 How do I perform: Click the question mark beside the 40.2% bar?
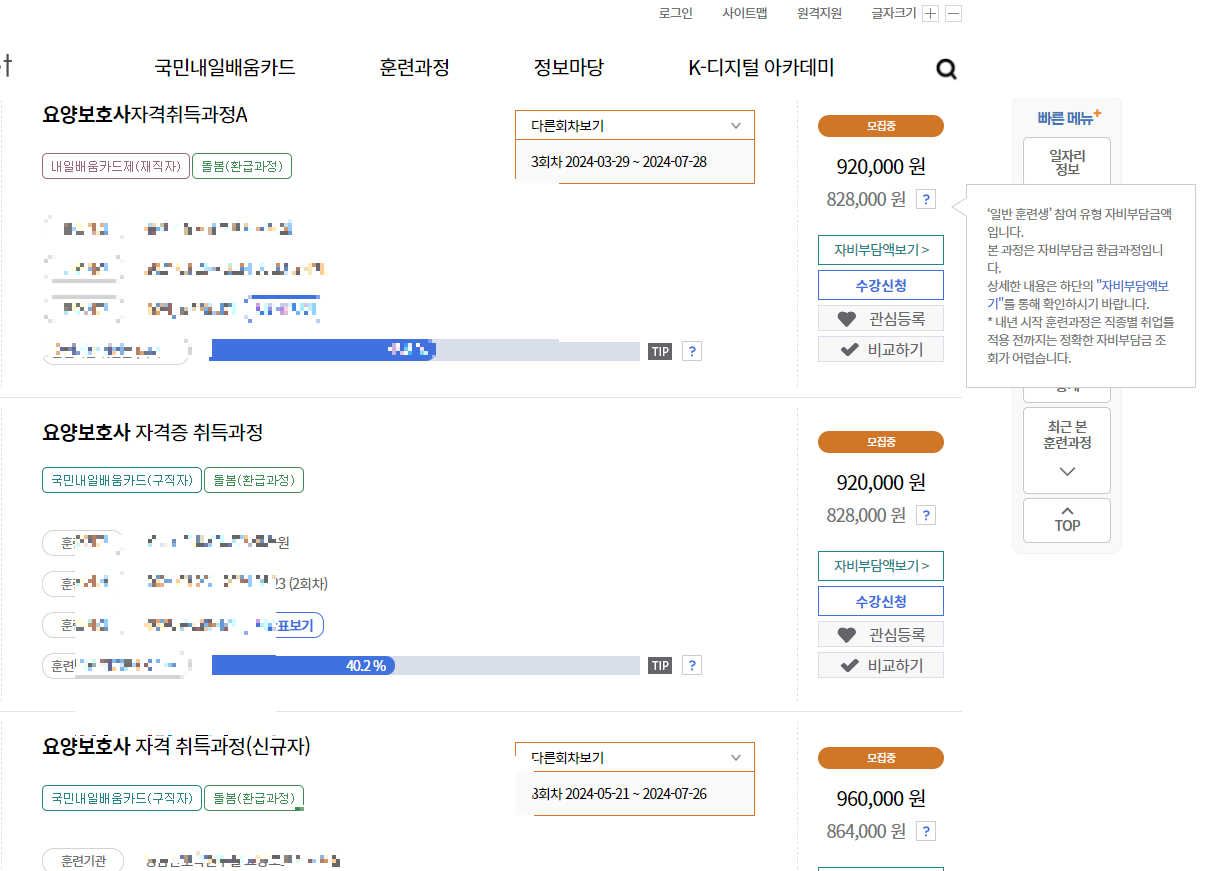point(691,664)
